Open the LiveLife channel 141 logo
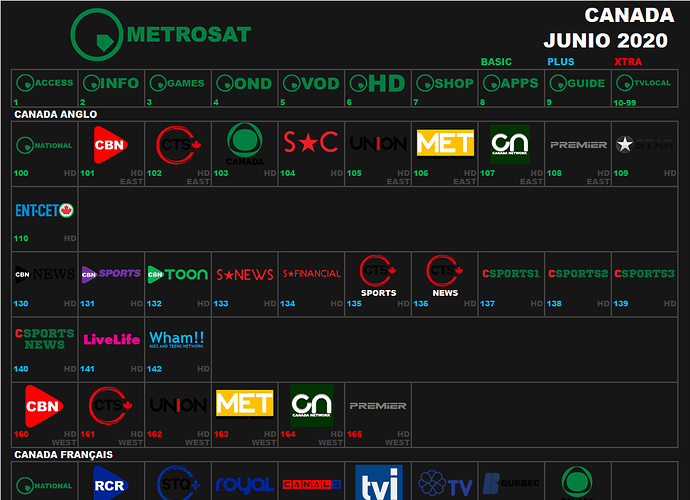This screenshot has height=500, width=690. coord(111,339)
